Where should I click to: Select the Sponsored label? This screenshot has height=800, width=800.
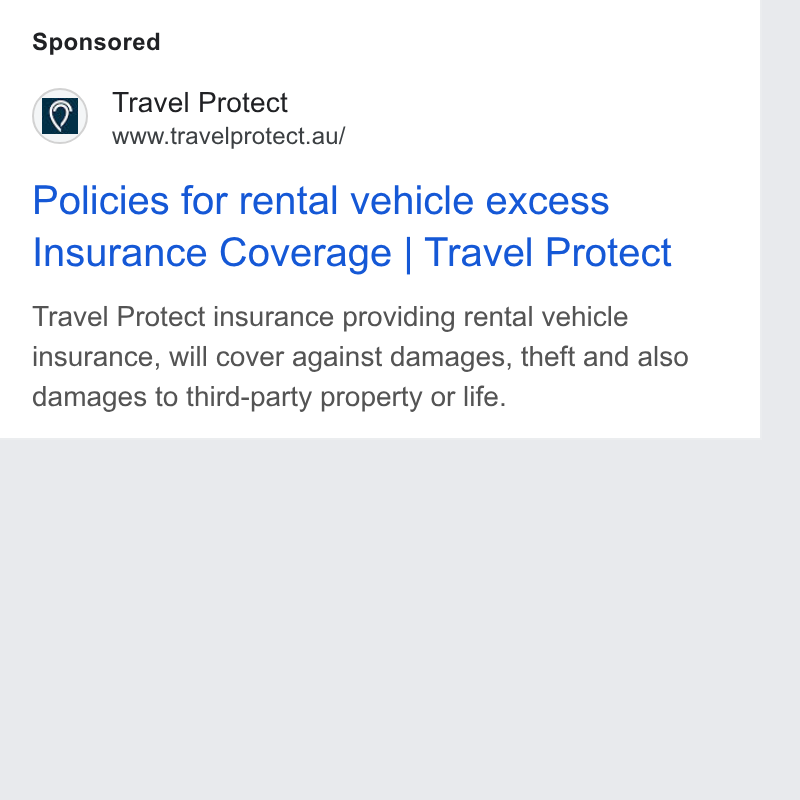(x=96, y=42)
